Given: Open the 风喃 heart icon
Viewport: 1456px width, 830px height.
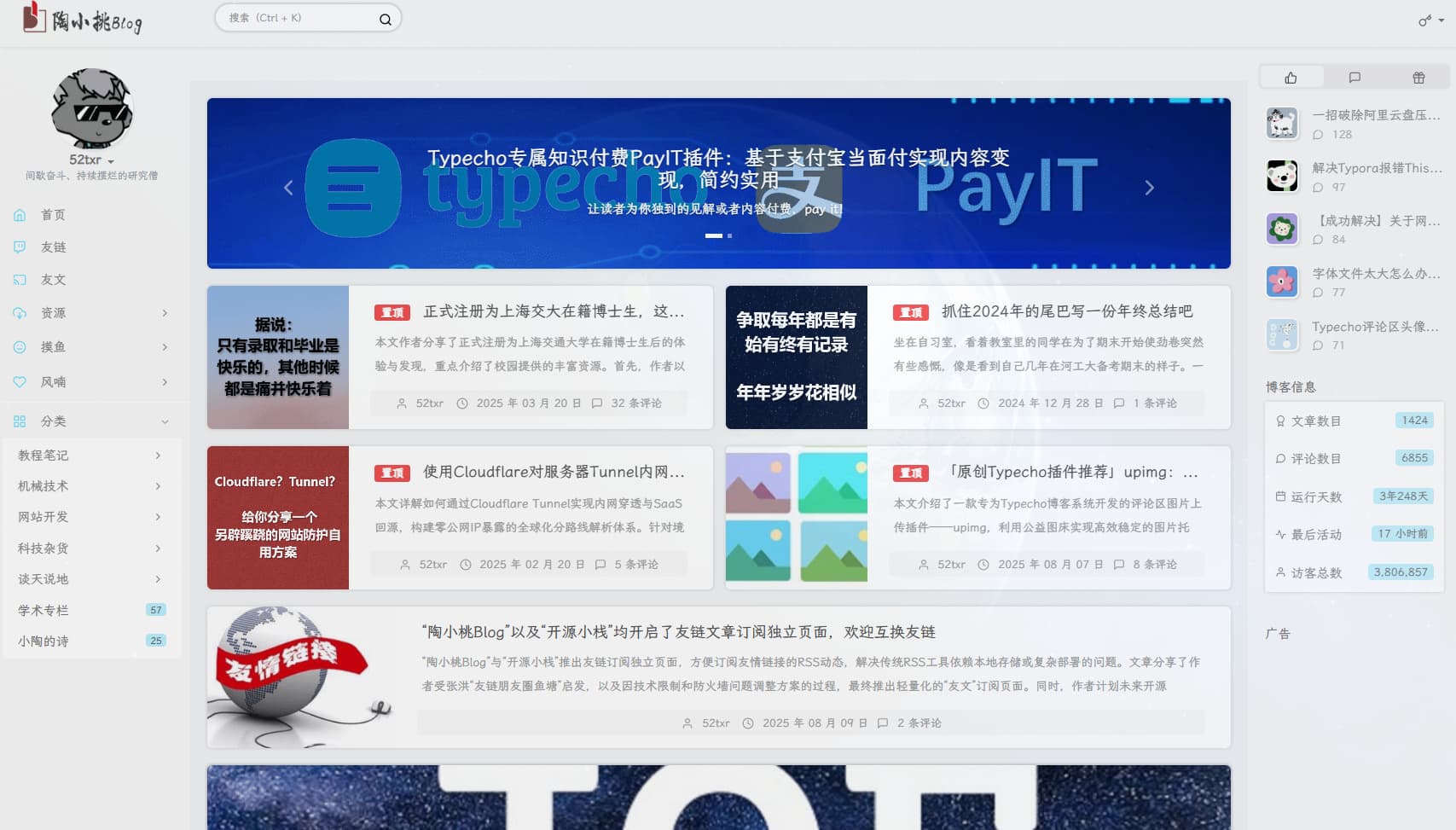Looking at the screenshot, I should [x=19, y=382].
